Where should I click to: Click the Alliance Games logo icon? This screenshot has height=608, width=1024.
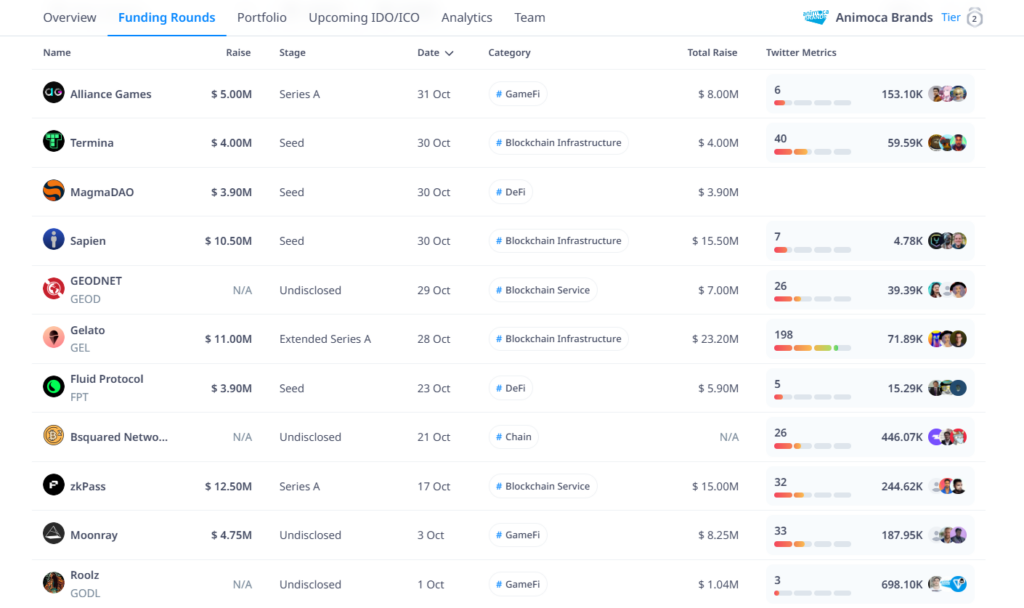54,93
